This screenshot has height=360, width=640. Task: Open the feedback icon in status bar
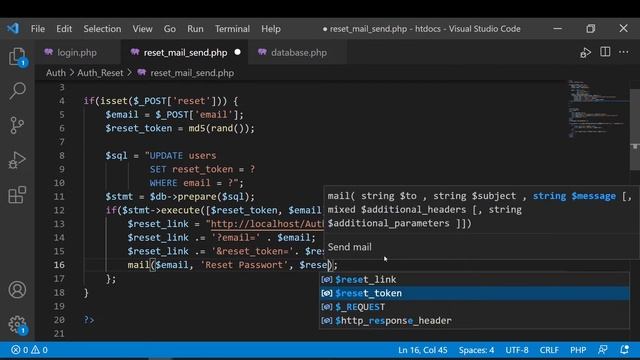pos(602,350)
